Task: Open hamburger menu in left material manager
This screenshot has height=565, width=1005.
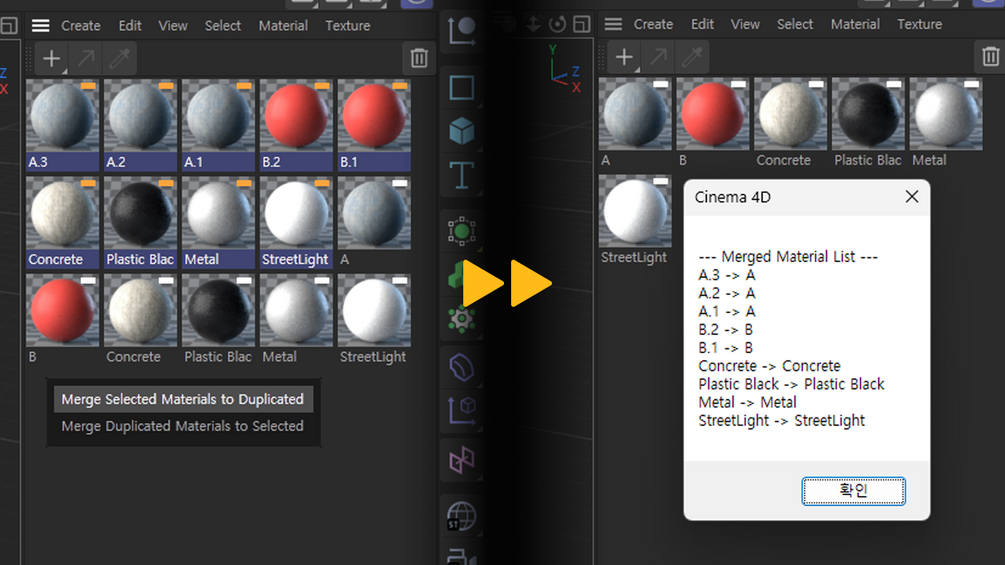Action: pyautogui.click(x=40, y=26)
